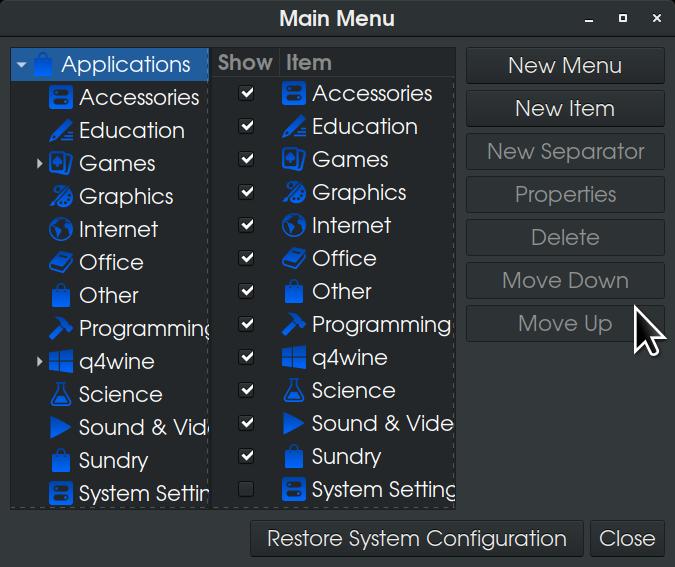Enable the System Settings Show checkbox

click(246, 490)
